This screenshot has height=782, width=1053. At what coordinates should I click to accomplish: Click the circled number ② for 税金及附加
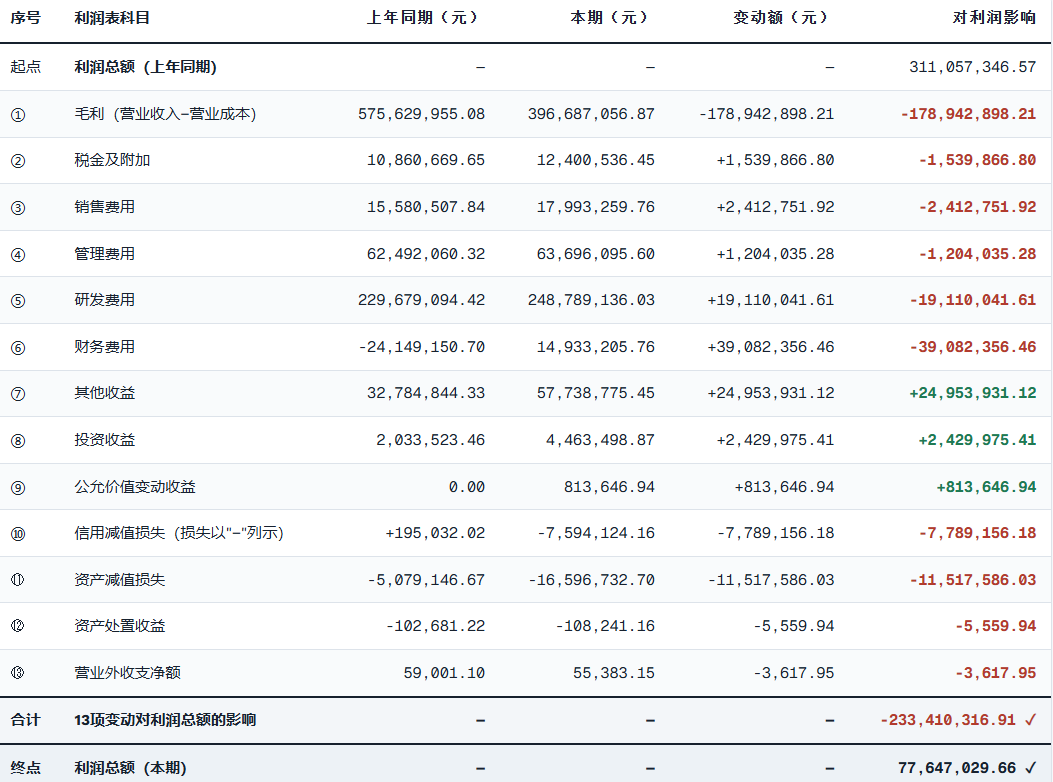[x=18, y=161]
